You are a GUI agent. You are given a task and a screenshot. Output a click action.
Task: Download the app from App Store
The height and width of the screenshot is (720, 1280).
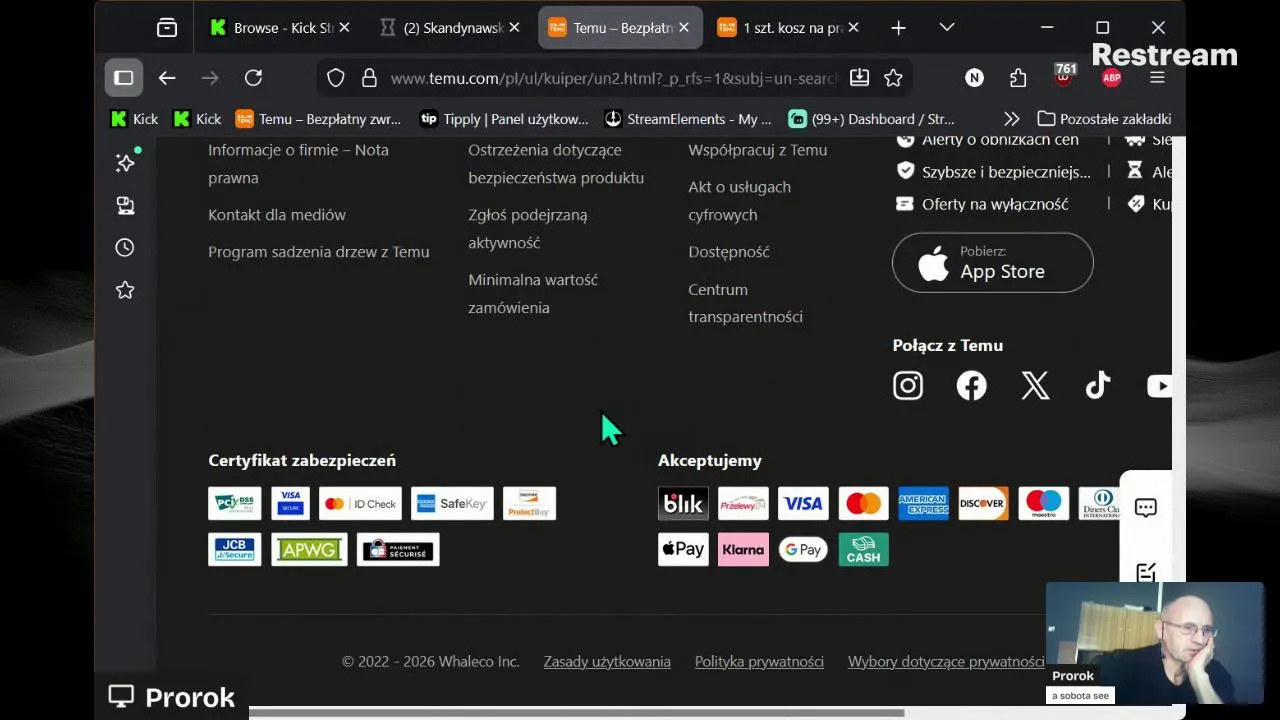(992, 263)
